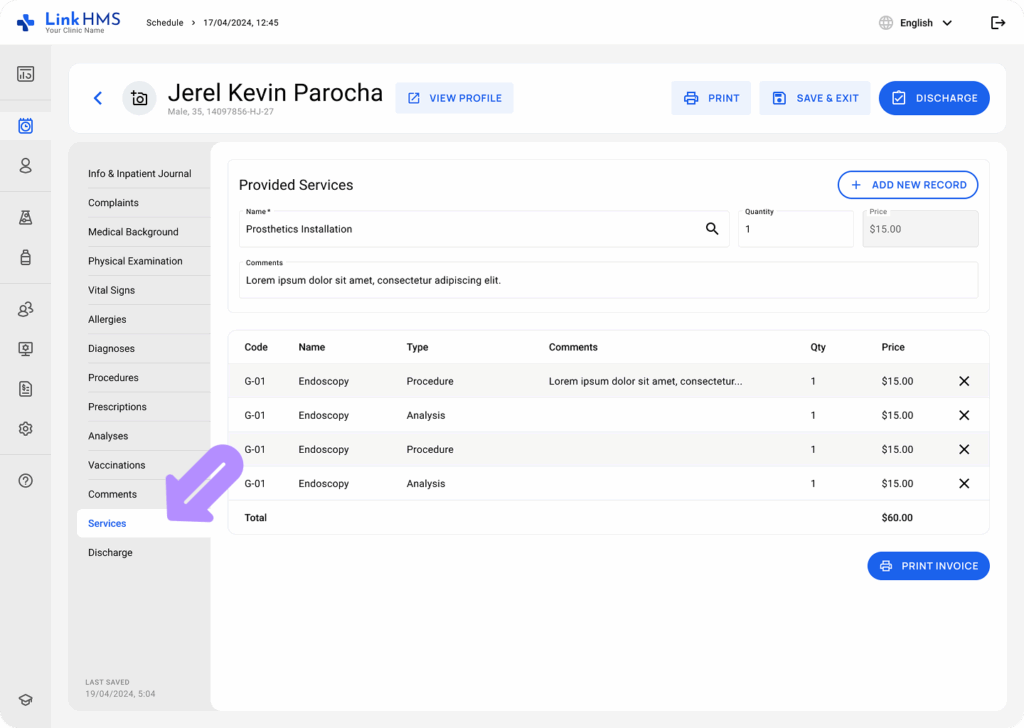Open the laboratory flask sidebar icon
1024x728 pixels.
tap(25, 217)
